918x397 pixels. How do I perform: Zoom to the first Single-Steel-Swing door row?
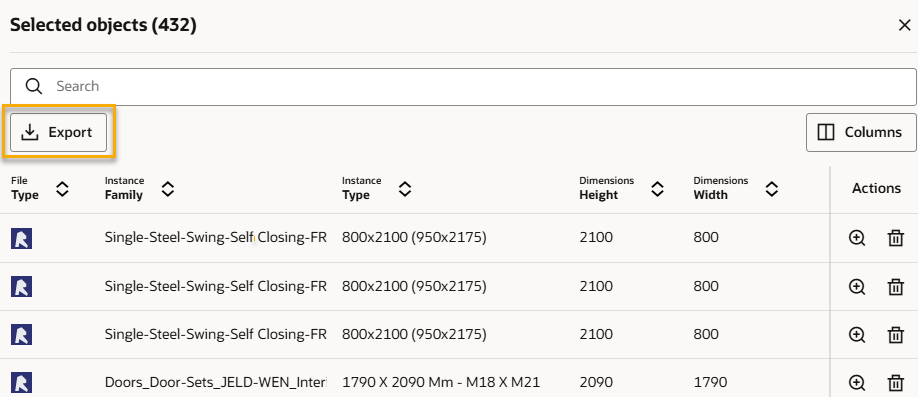tap(857, 238)
